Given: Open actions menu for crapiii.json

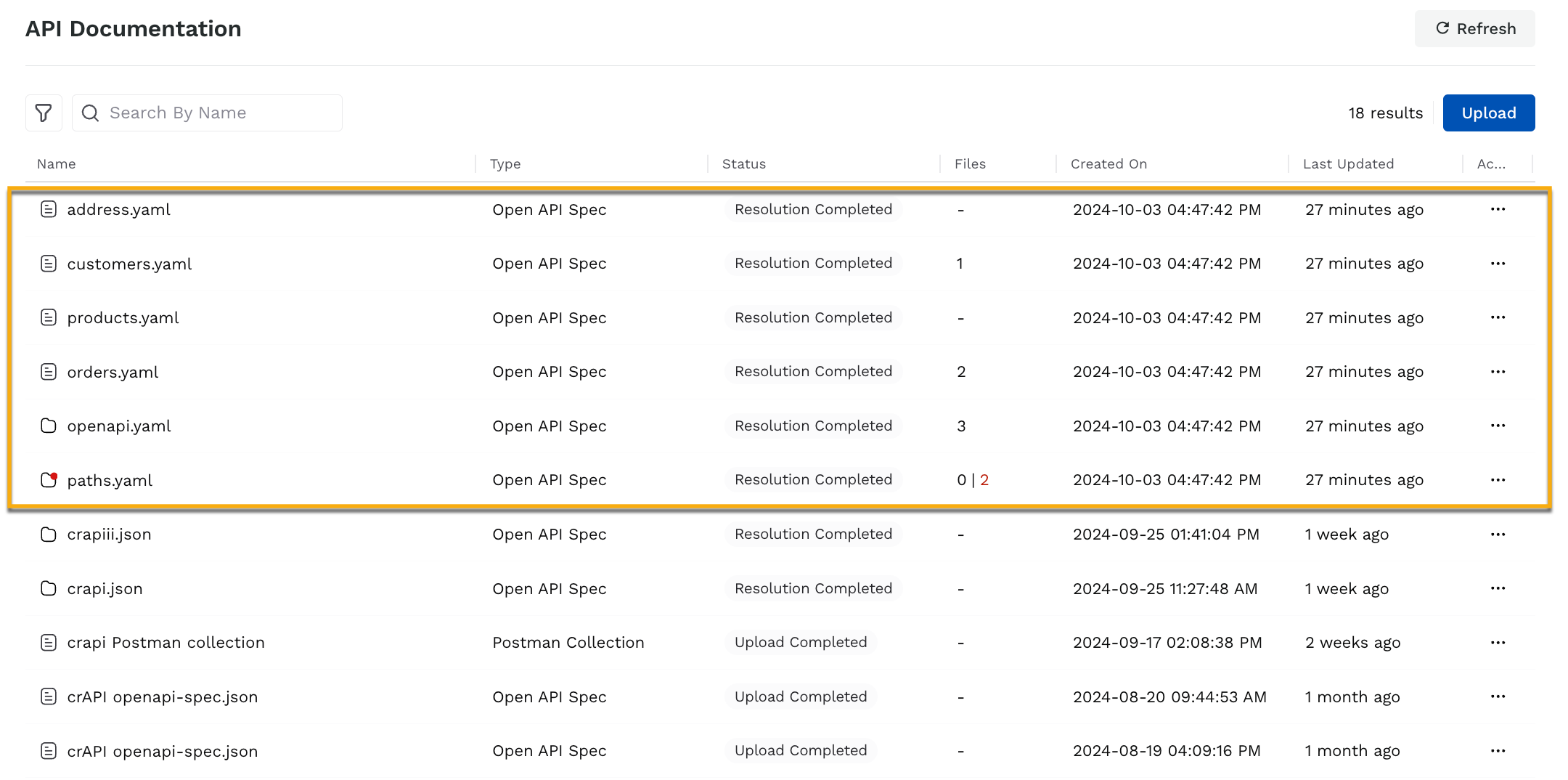Looking at the screenshot, I should [1498, 535].
